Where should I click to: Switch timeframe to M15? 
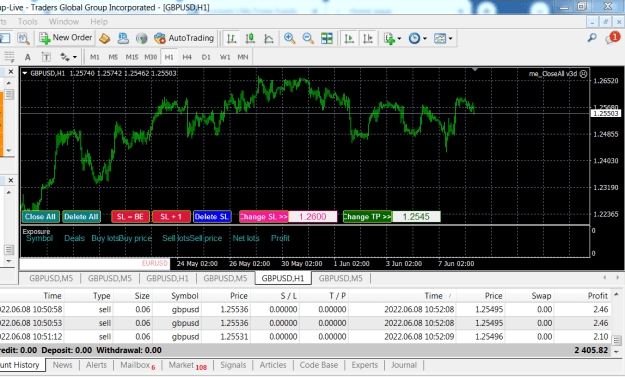click(x=132, y=57)
